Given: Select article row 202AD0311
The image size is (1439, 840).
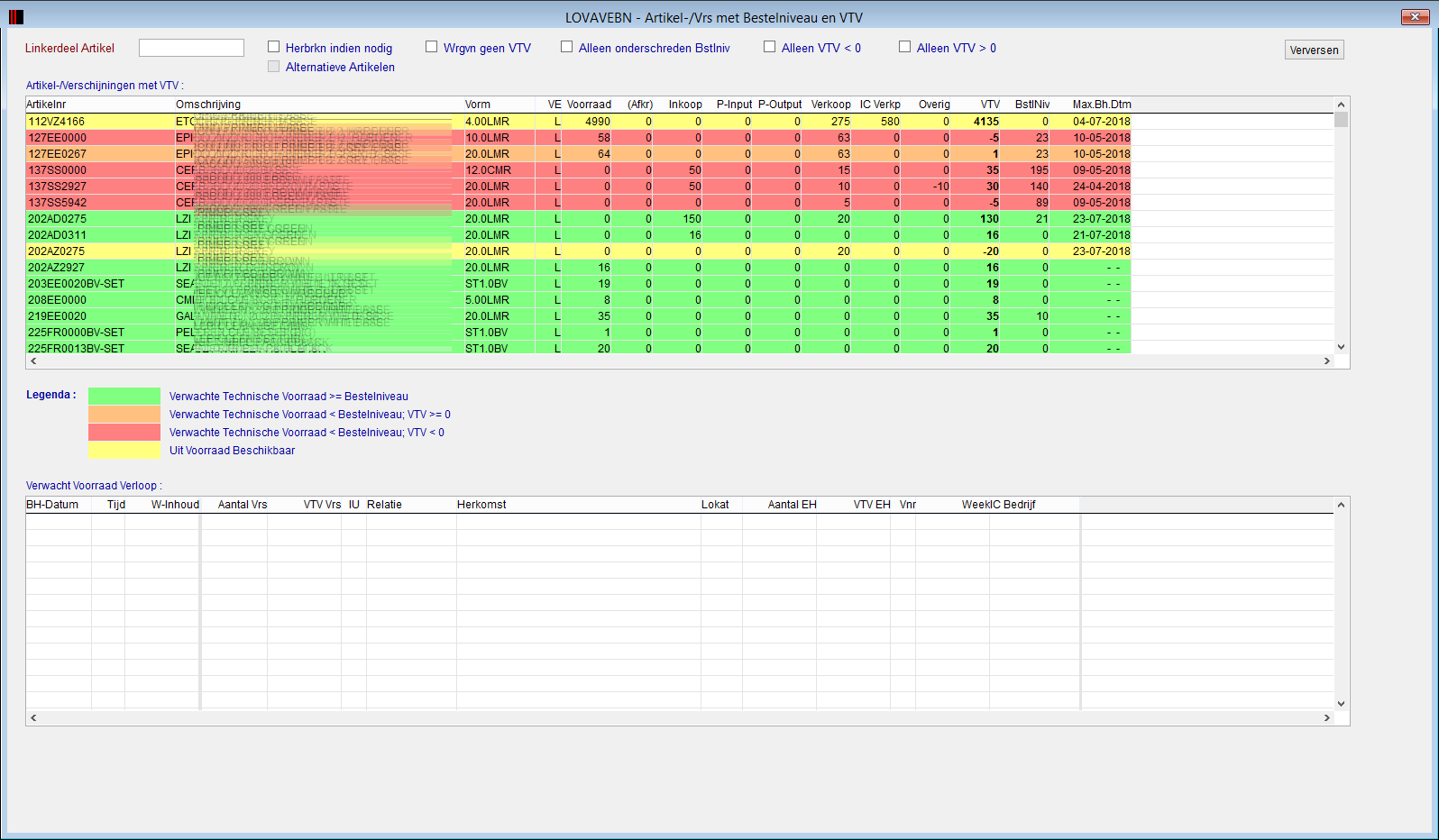Looking at the screenshot, I should [x=578, y=235].
